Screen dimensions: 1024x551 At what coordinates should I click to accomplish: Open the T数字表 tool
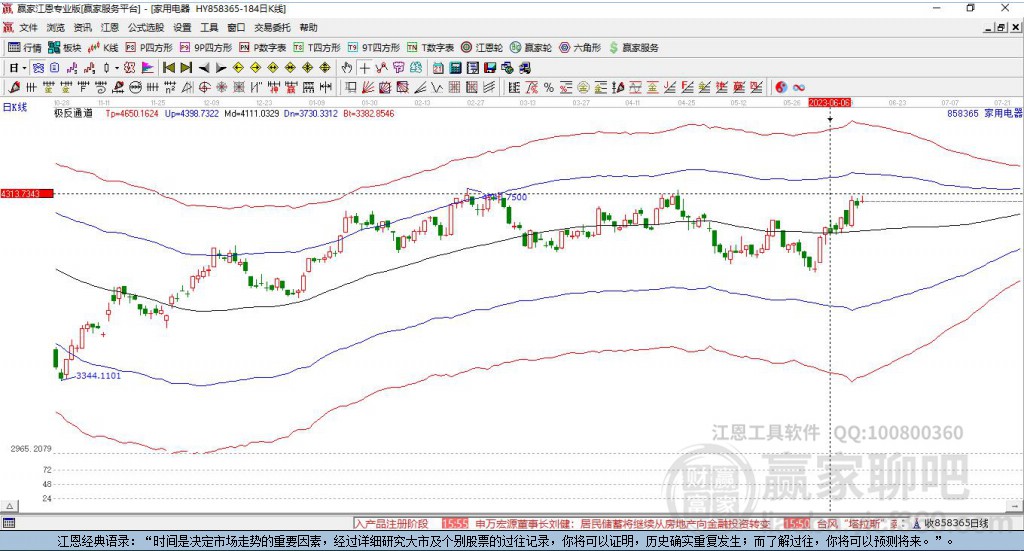pyautogui.click(x=430, y=48)
